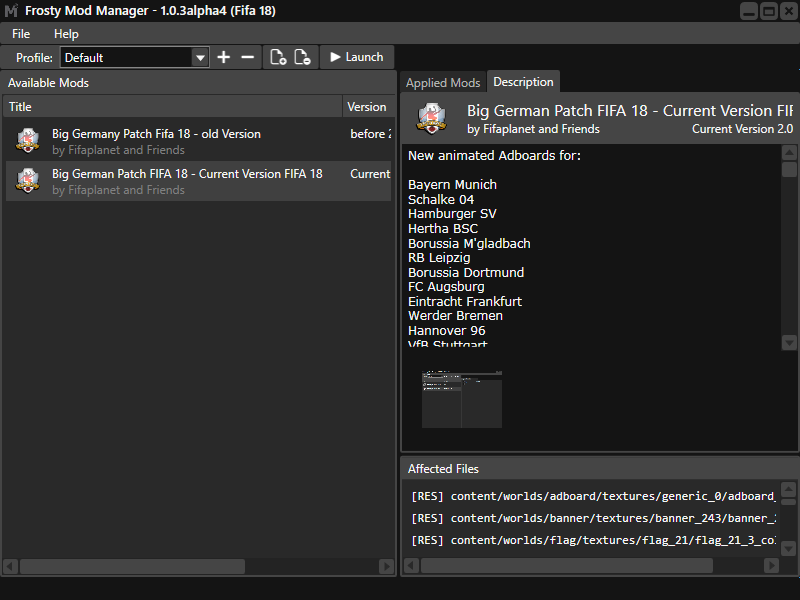
Task: Click Affected Files scroll up arrow
Action: click(788, 490)
